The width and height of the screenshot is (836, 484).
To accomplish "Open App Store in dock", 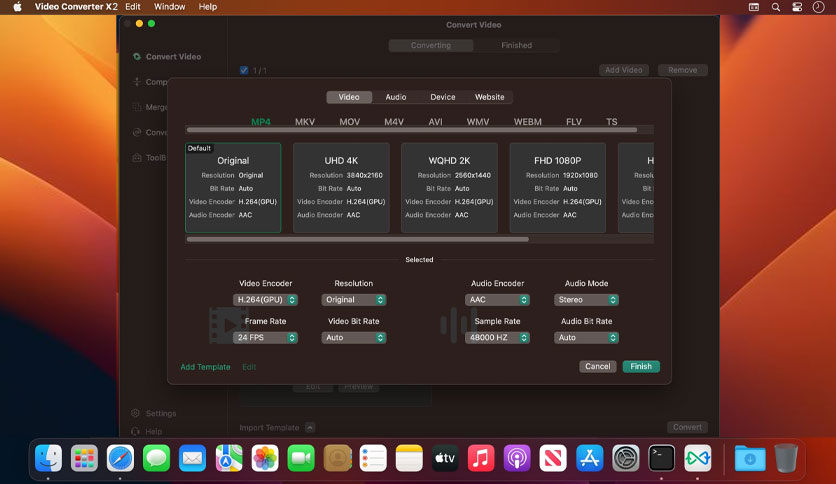I will [589, 458].
